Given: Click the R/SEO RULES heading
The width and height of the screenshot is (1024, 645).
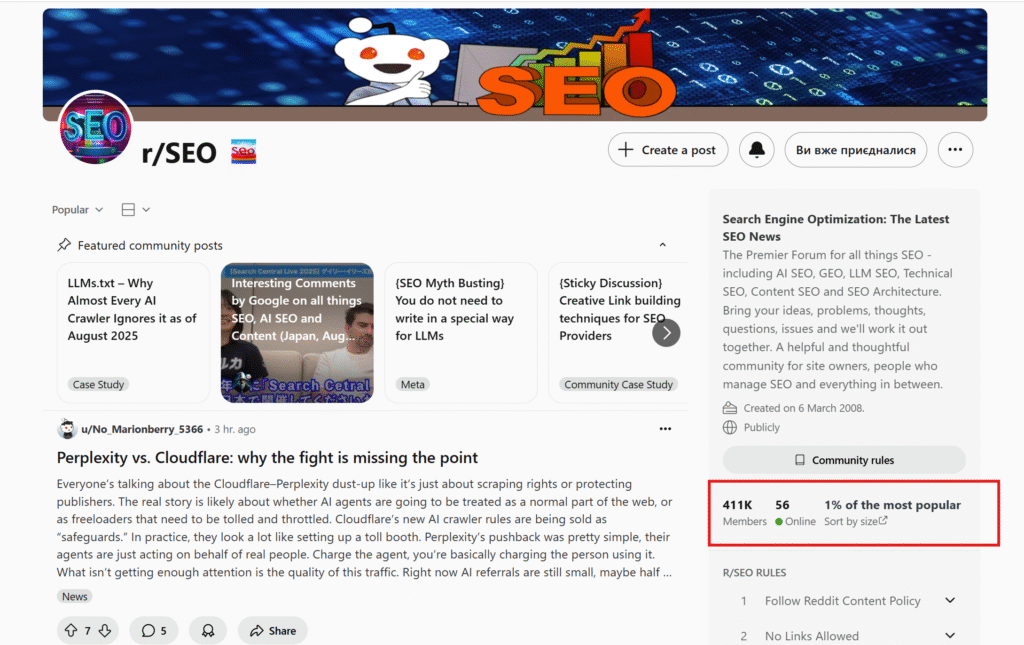Looking at the screenshot, I should (754, 573).
